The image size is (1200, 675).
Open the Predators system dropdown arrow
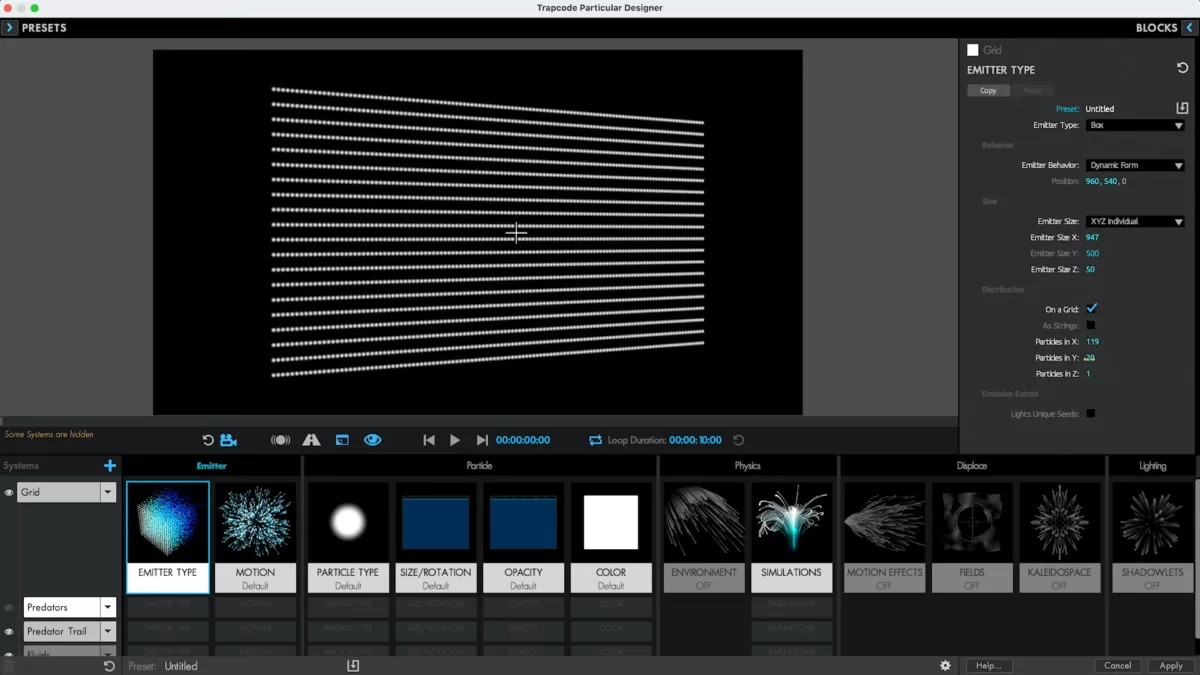click(x=108, y=608)
